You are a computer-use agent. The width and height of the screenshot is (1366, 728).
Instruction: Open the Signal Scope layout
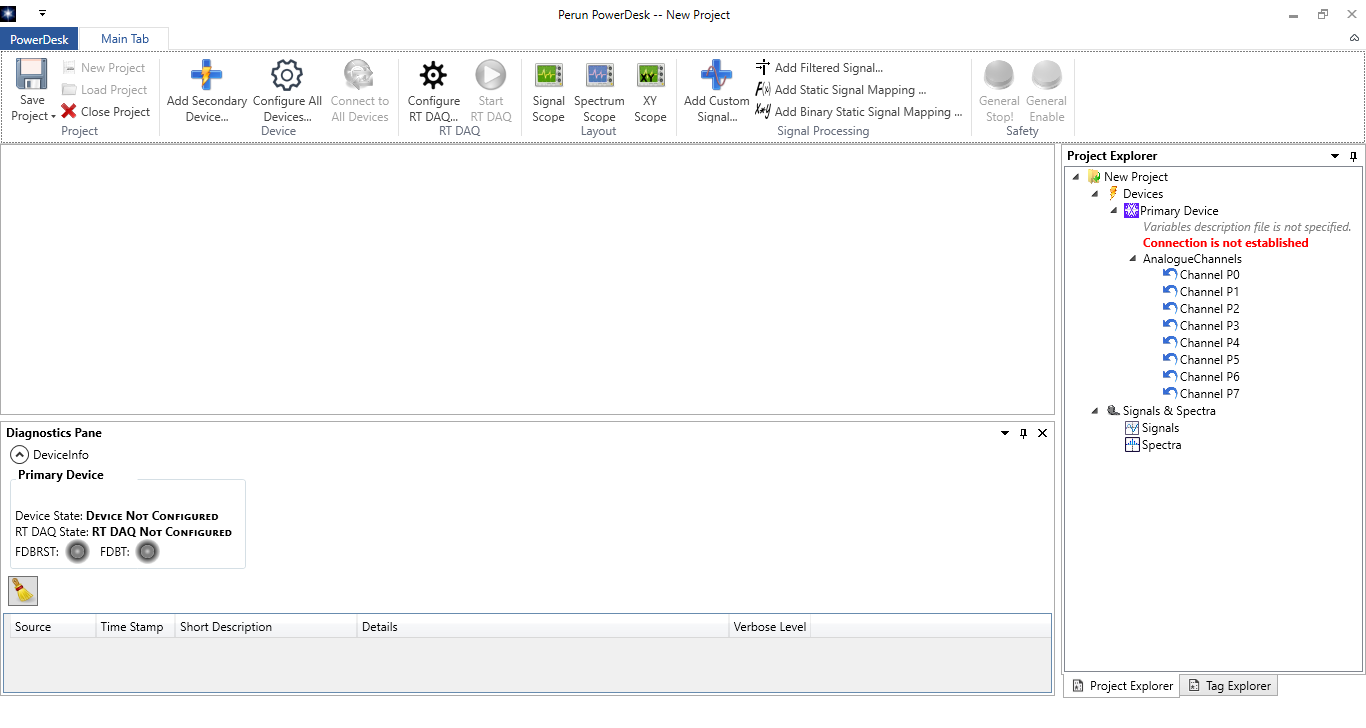[x=548, y=76]
